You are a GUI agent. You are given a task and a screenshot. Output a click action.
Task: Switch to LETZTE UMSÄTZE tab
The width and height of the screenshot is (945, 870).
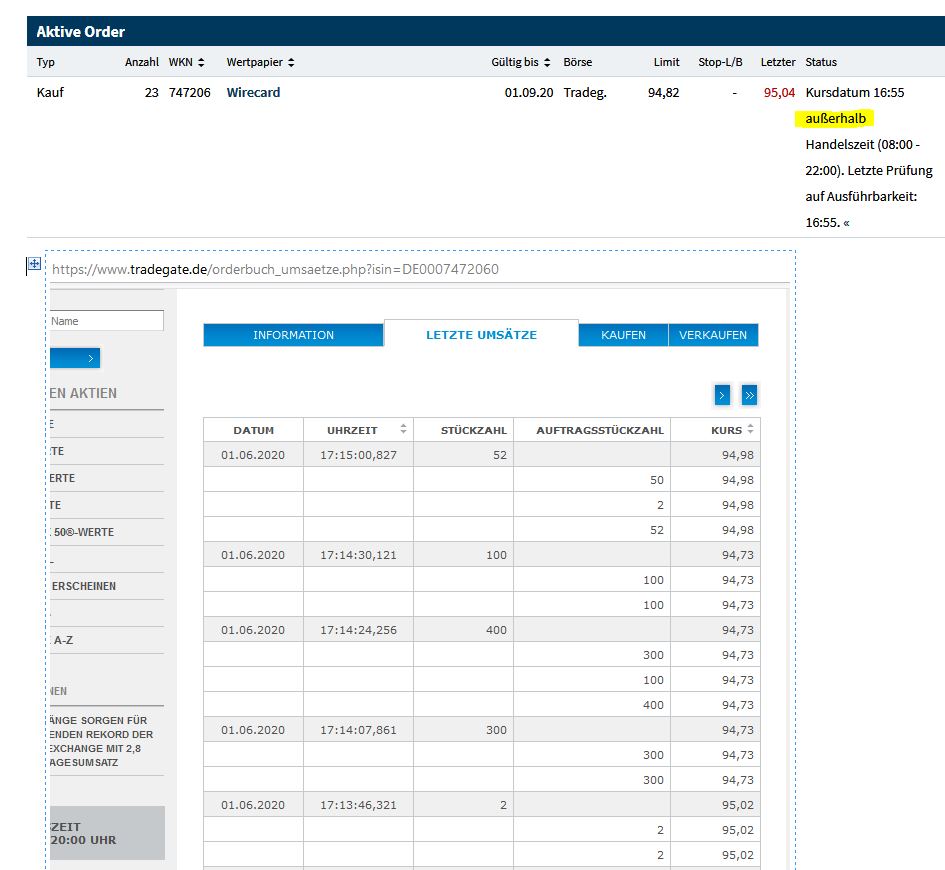tap(481, 334)
